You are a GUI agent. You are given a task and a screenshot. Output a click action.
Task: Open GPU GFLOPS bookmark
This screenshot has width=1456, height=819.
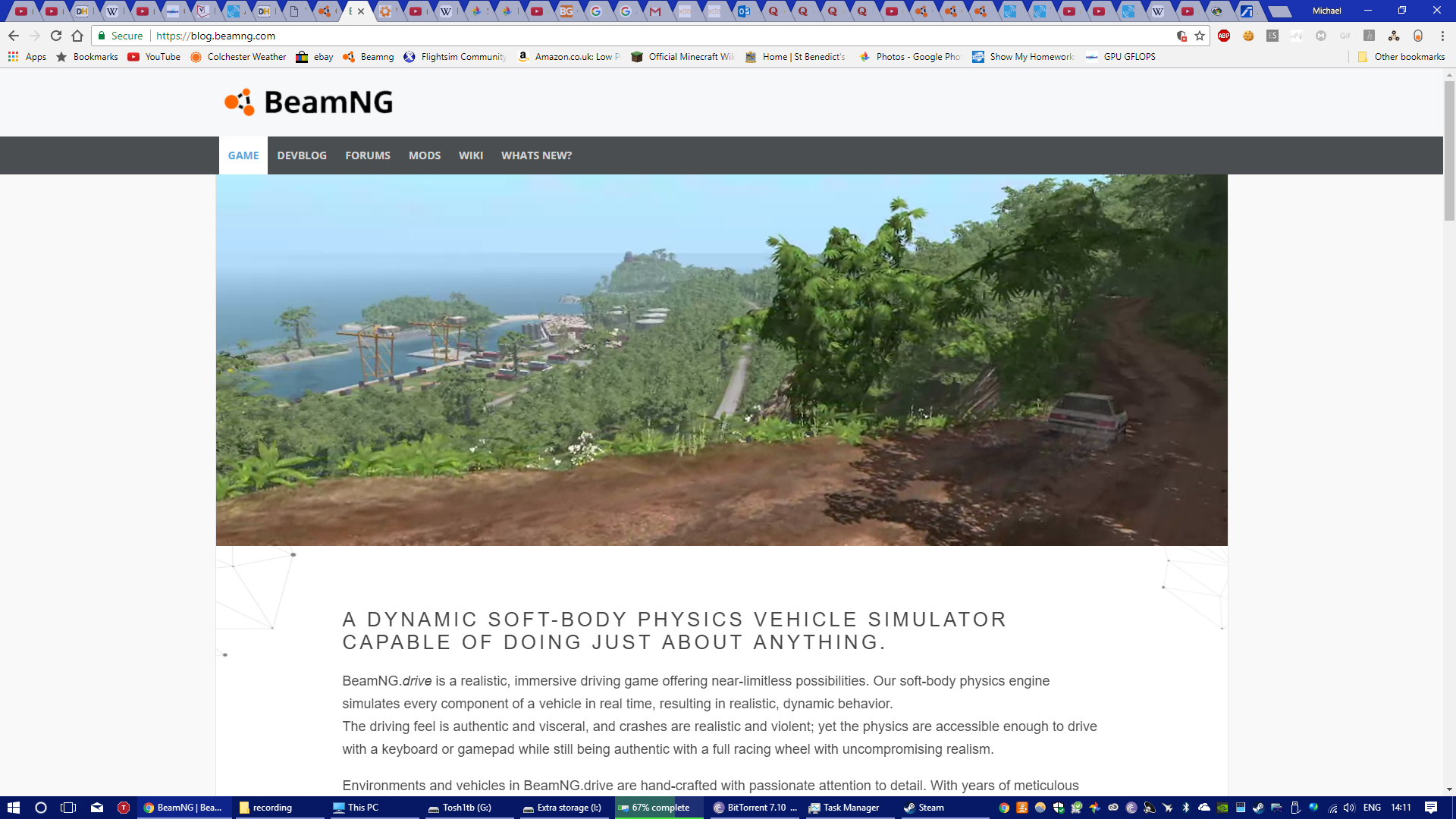point(1121,57)
